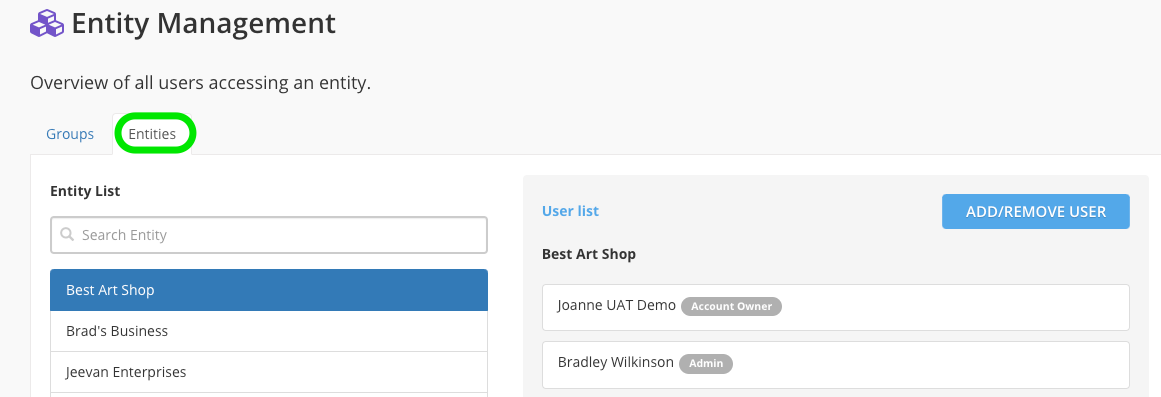Viewport: 1161px width, 397px height.
Task: Choose Brad's Business from the entity list
Action: (x=269, y=331)
